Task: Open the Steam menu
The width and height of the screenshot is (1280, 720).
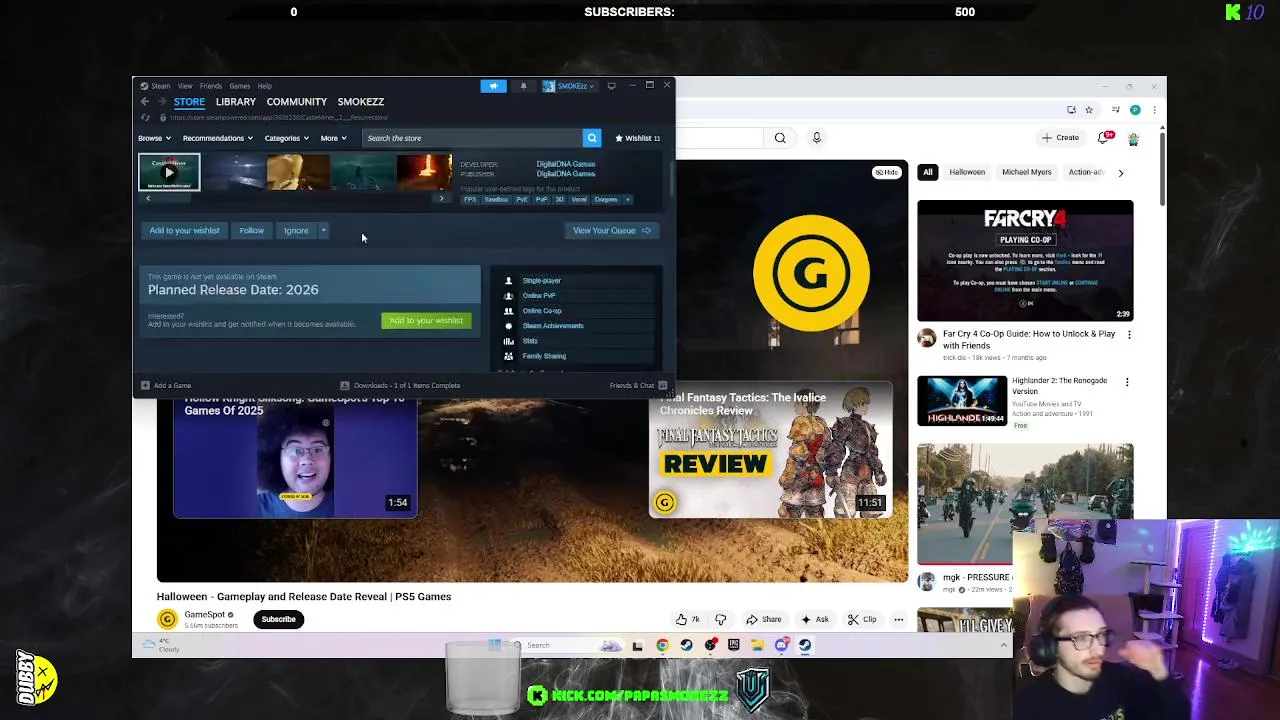Action: 156,86
